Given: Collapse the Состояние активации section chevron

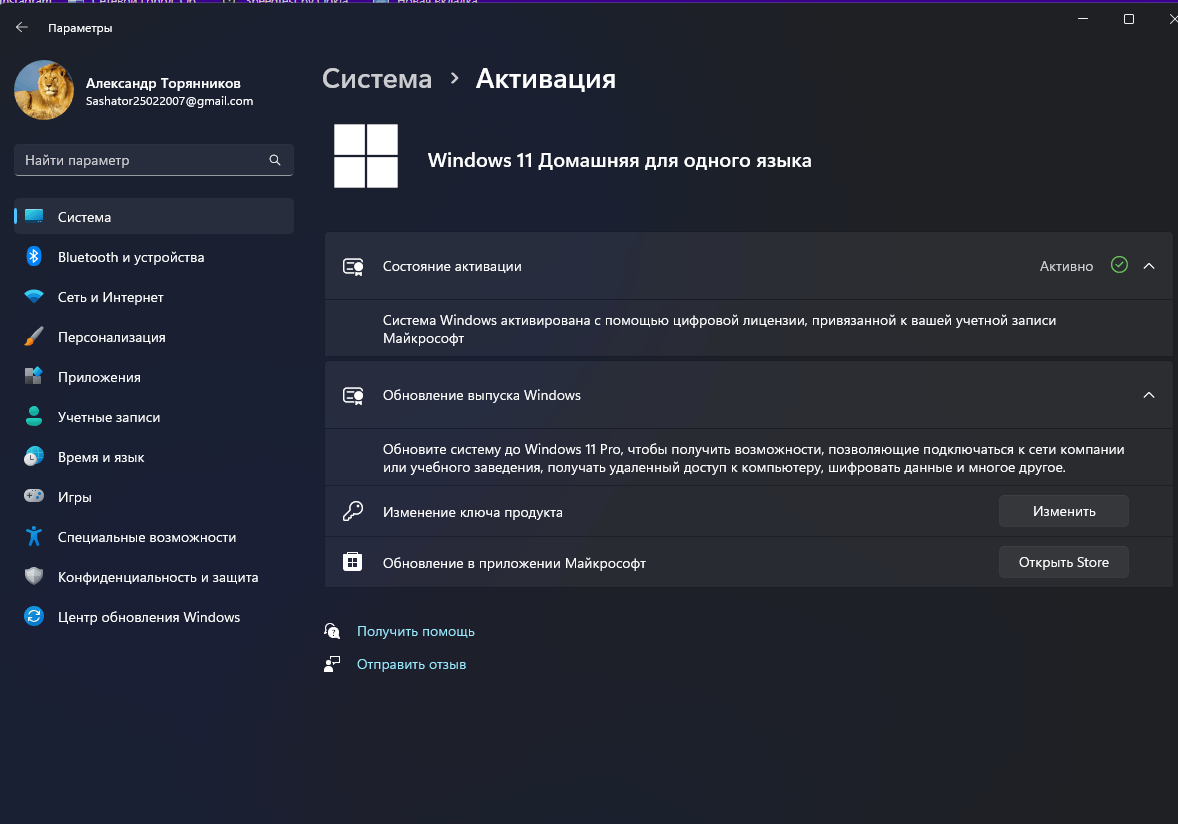Looking at the screenshot, I should point(1149,266).
